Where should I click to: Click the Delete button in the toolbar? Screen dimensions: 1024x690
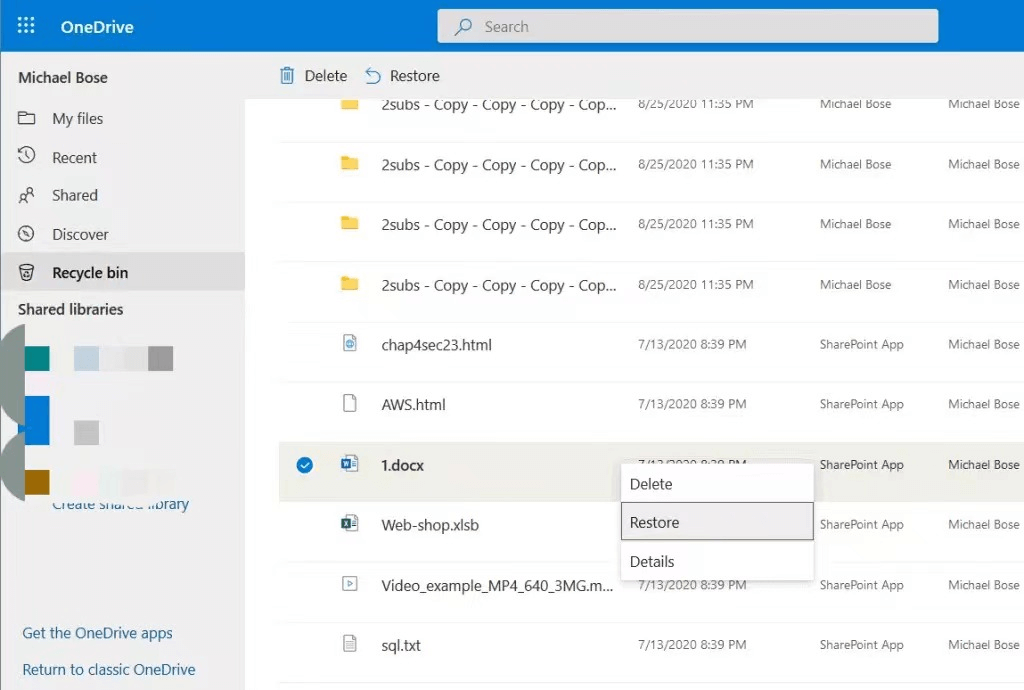tap(313, 76)
